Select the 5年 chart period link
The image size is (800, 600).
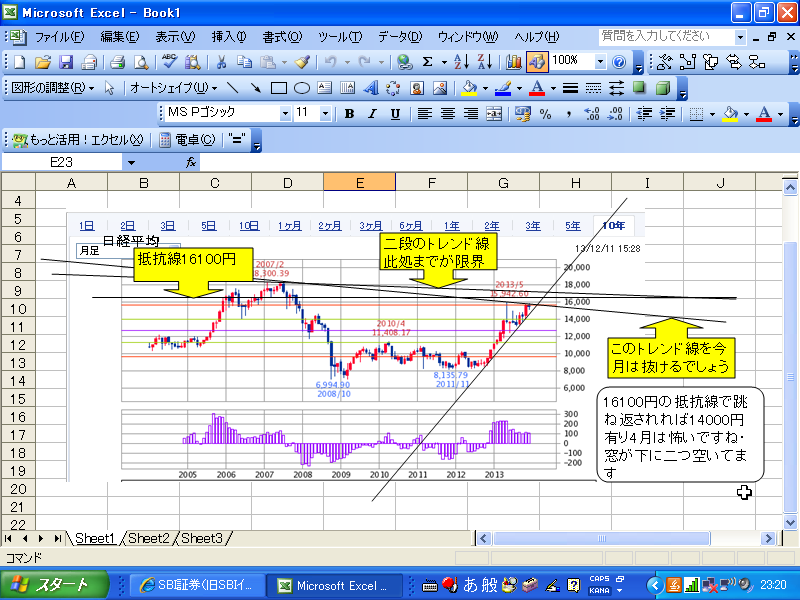[x=572, y=225]
